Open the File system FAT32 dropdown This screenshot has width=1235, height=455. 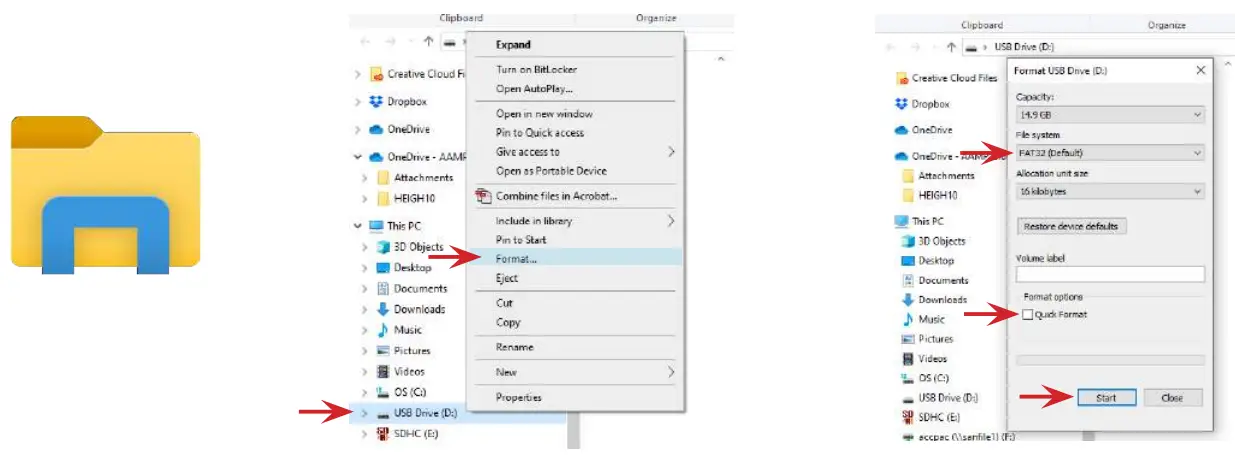[1110, 153]
